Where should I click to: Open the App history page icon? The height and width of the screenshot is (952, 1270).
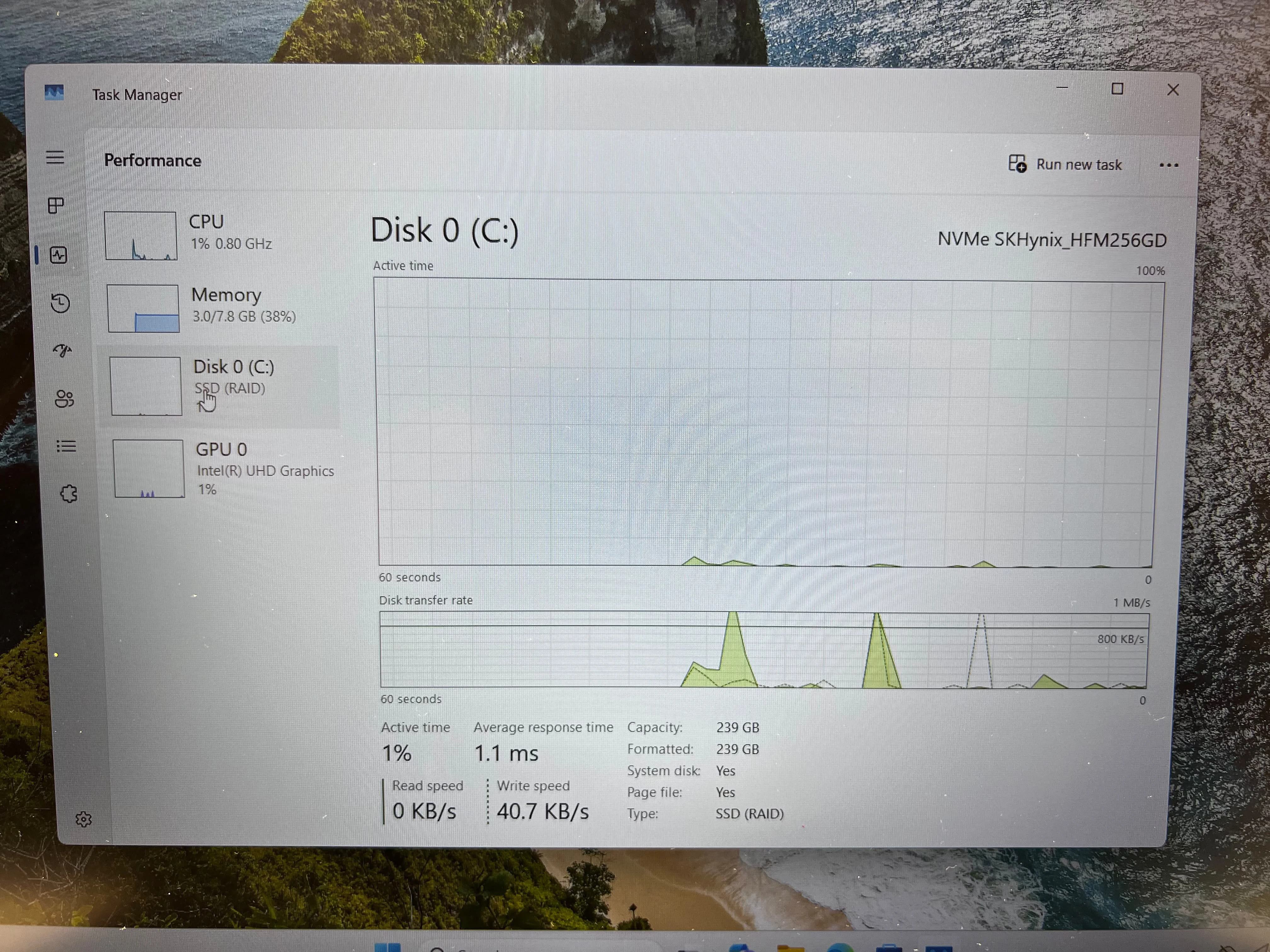(x=60, y=303)
